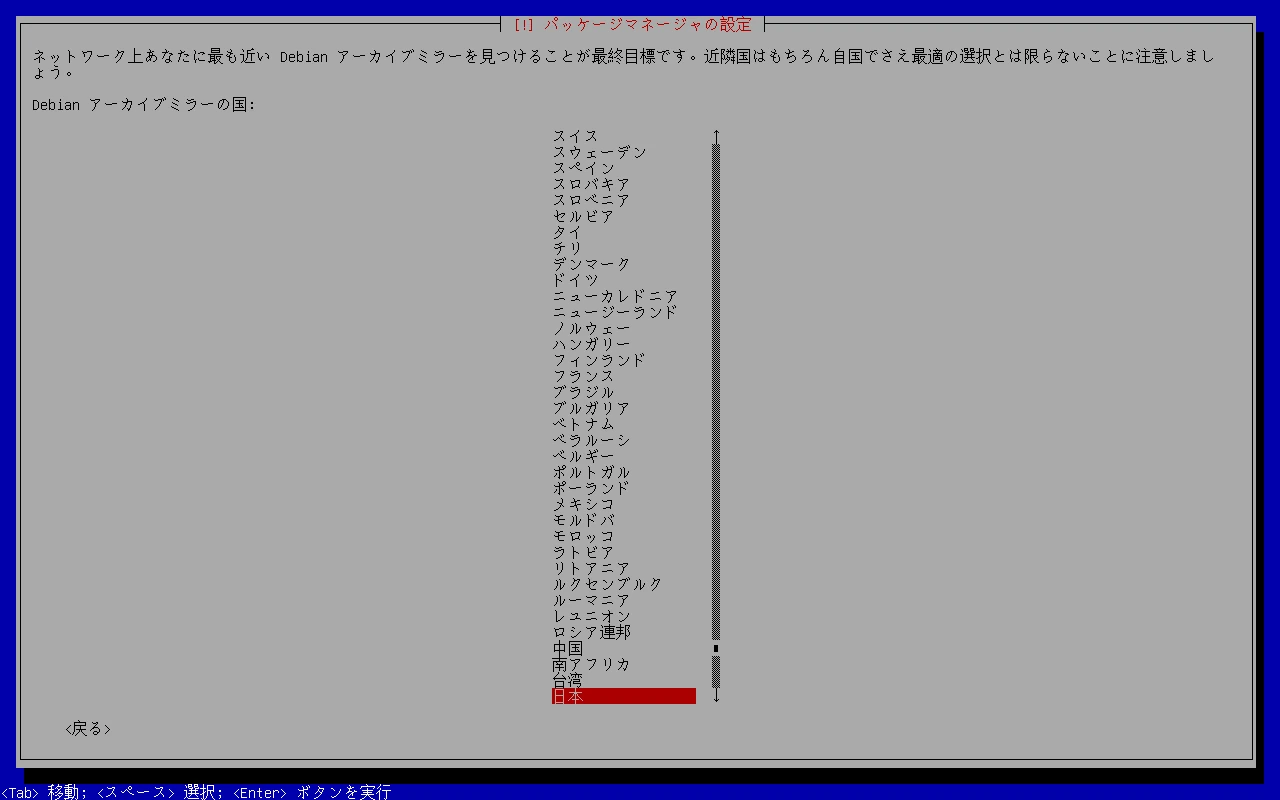Click the scrollbar up arrow
1280x800 pixels.
click(x=716, y=136)
